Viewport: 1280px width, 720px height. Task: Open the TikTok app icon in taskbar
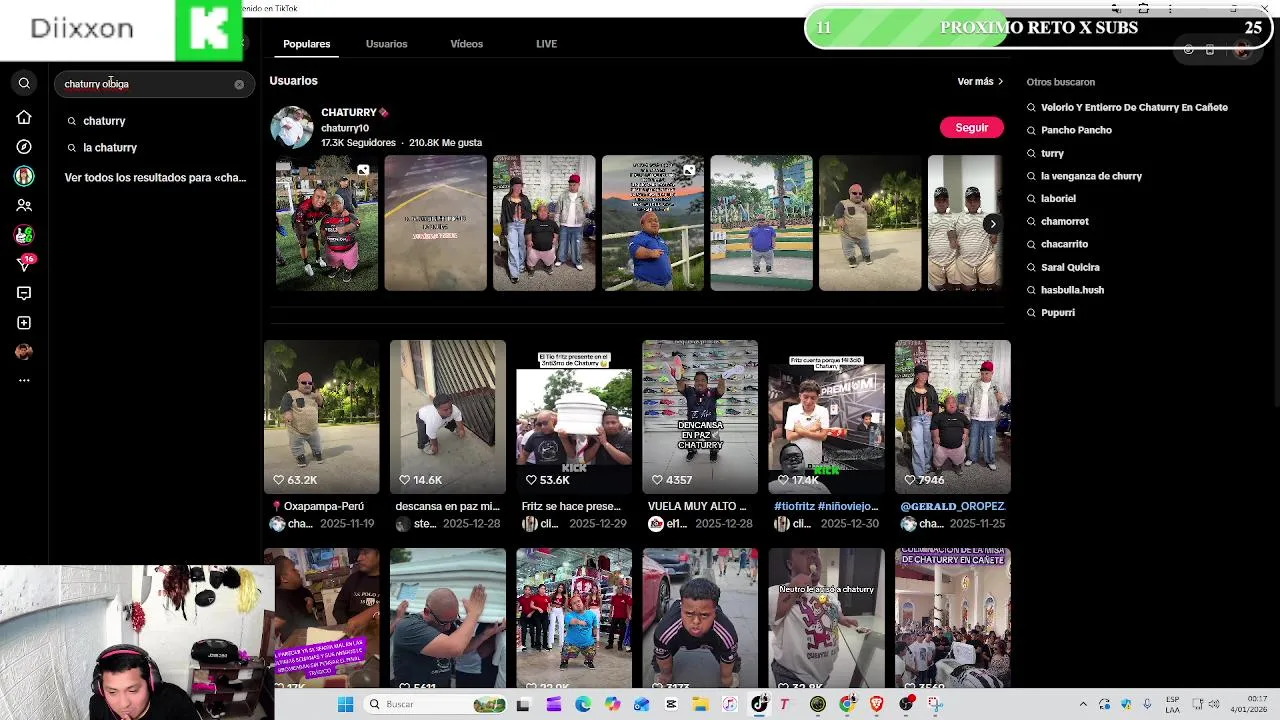(x=759, y=705)
